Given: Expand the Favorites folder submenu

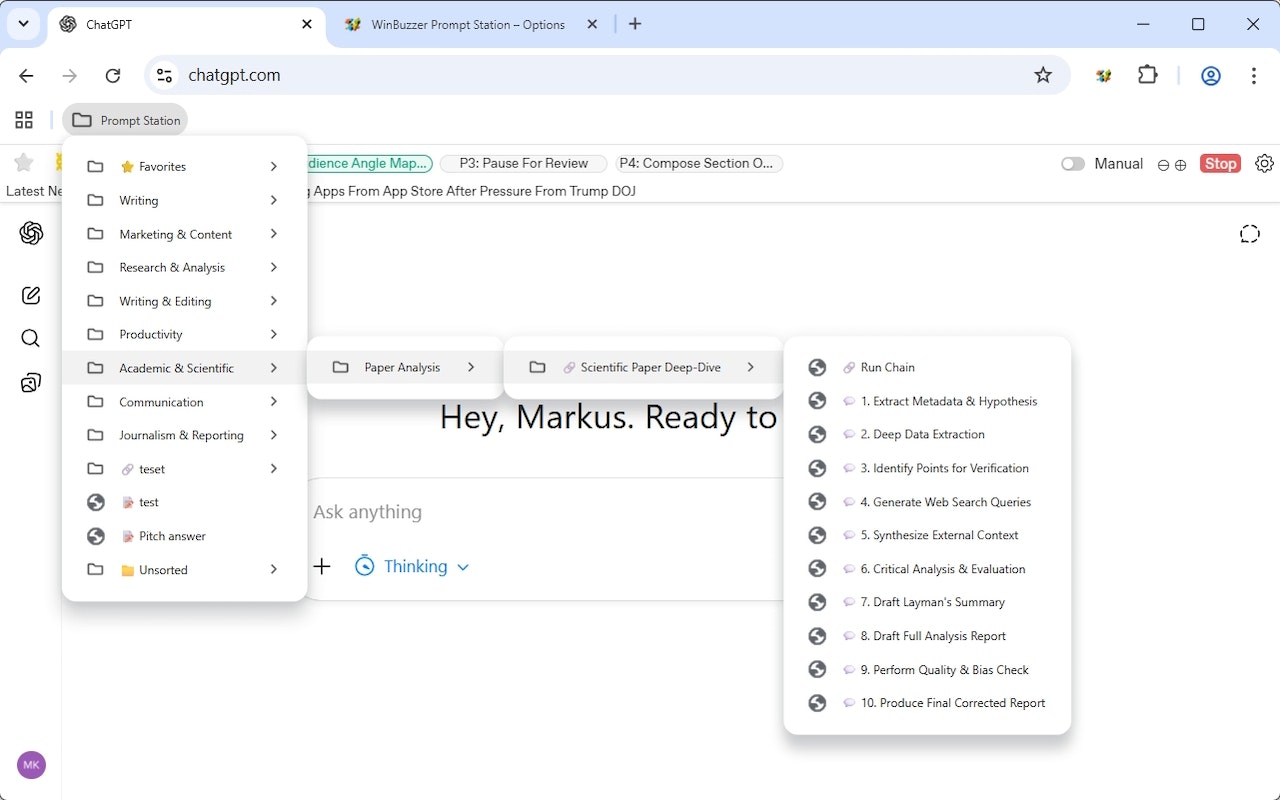Looking at the screenshot, I should pos(184,167).
